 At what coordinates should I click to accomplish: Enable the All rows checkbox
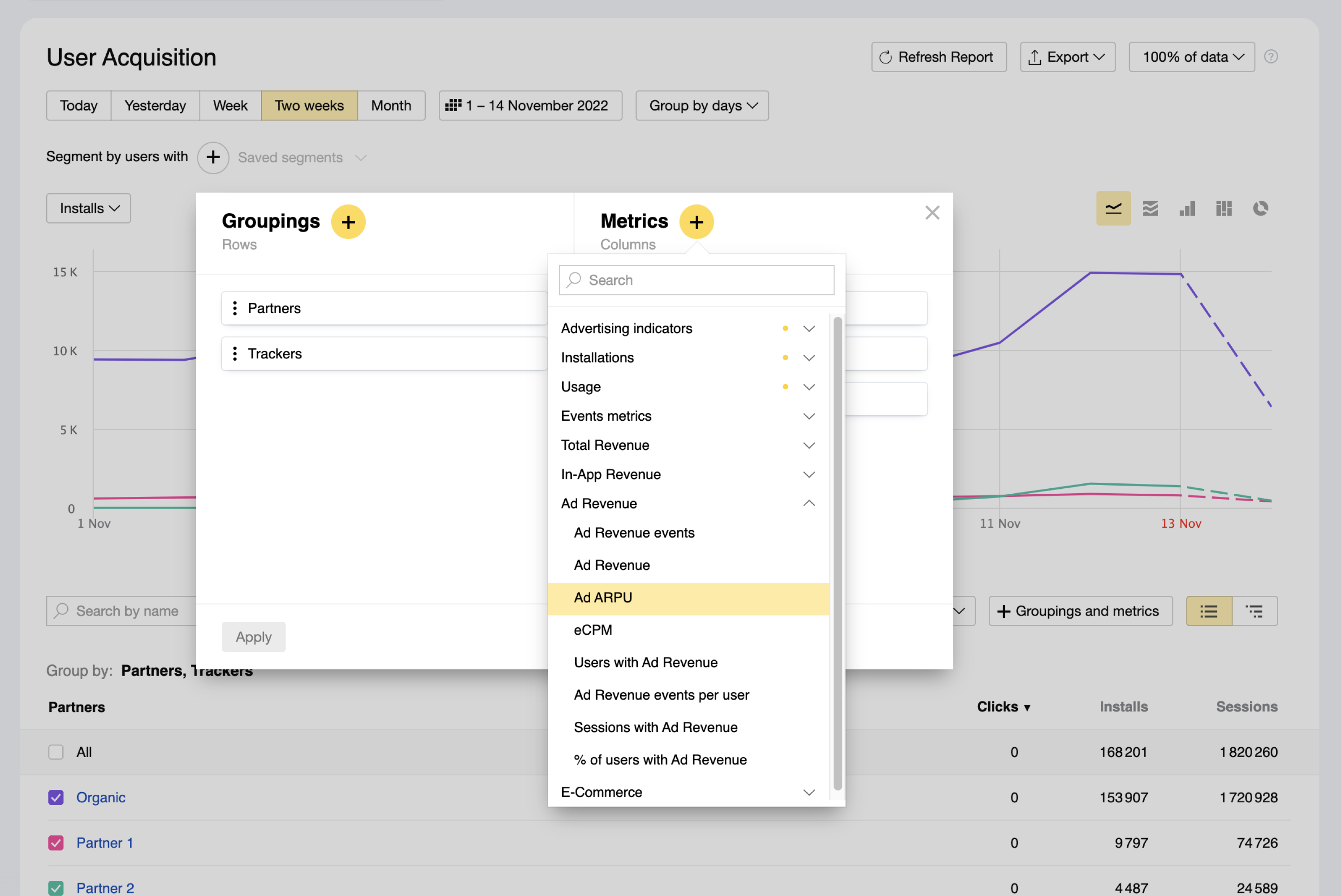[56, 752]
